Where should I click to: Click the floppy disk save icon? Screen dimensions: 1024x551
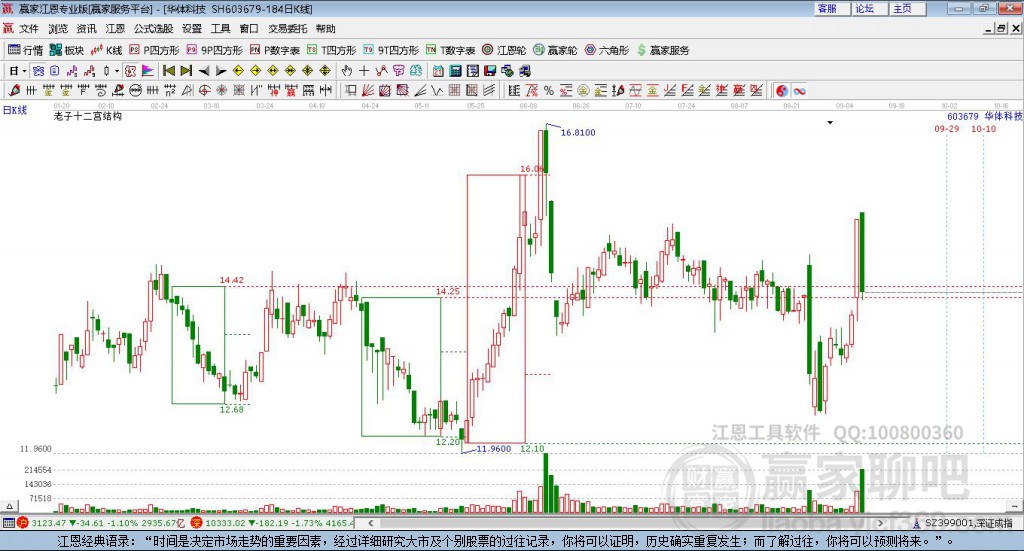[490, 71]
